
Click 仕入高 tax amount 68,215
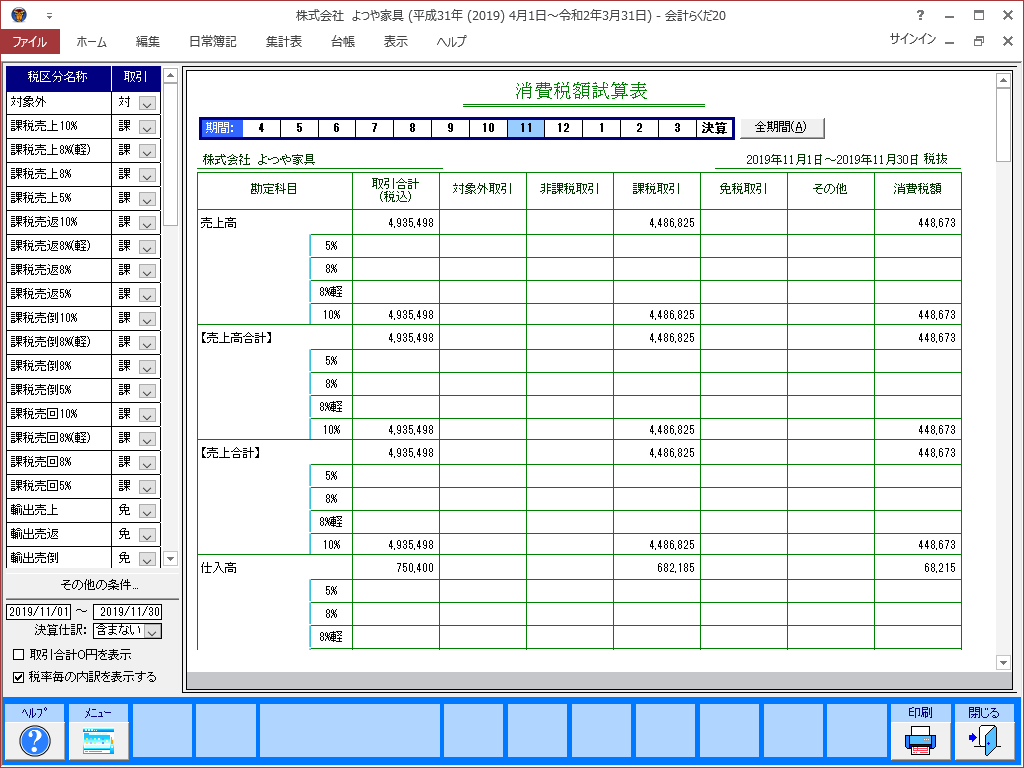pos(940,568)
